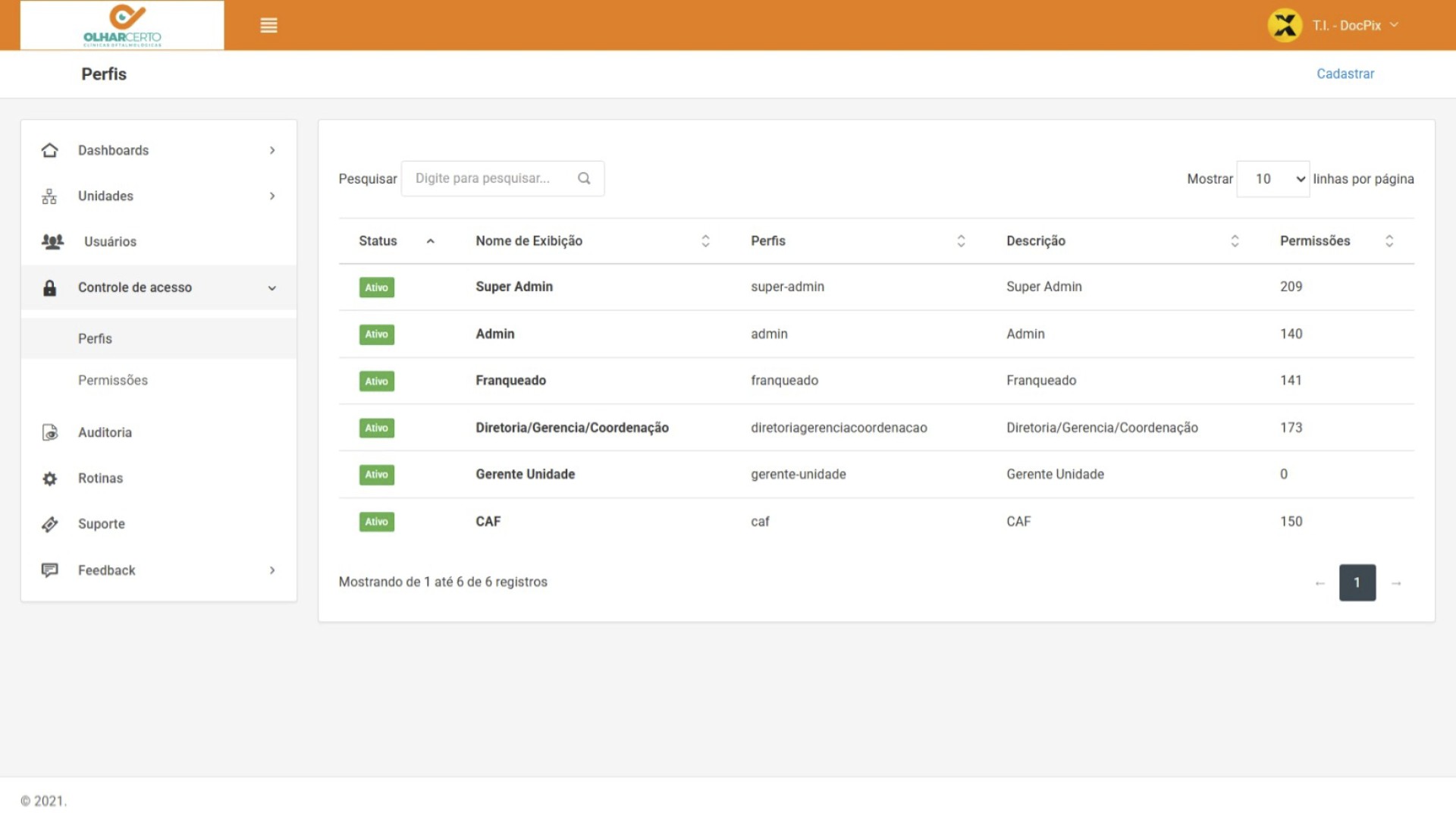Viewport: 1456px width, 819px height.
Task: Click the Dashboards home icon
Action: (49, 150)
